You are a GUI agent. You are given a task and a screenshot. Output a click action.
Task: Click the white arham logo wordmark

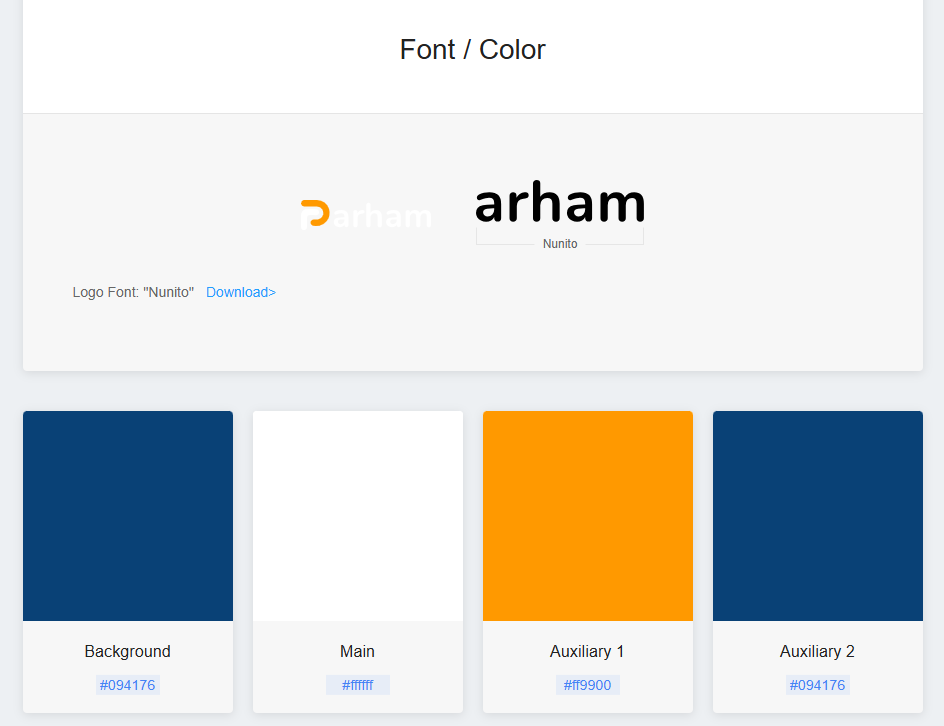[382, 217]
